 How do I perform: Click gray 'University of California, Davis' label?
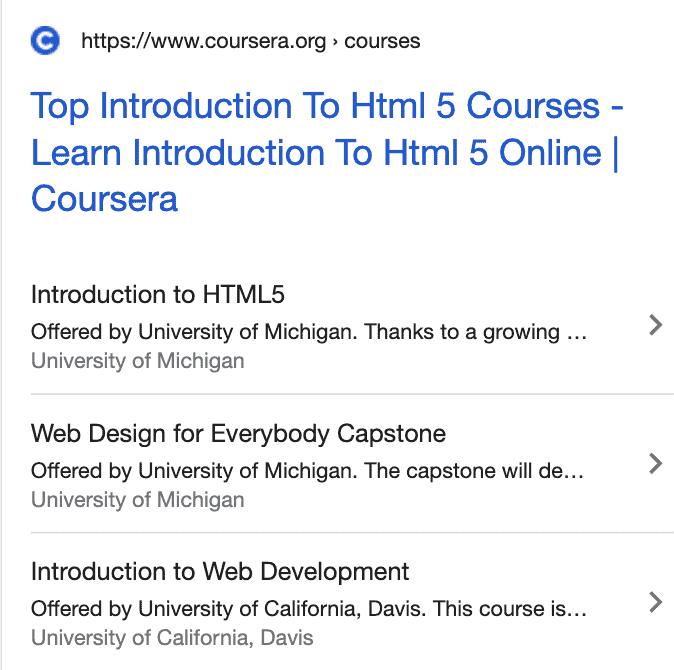point(172,638)
